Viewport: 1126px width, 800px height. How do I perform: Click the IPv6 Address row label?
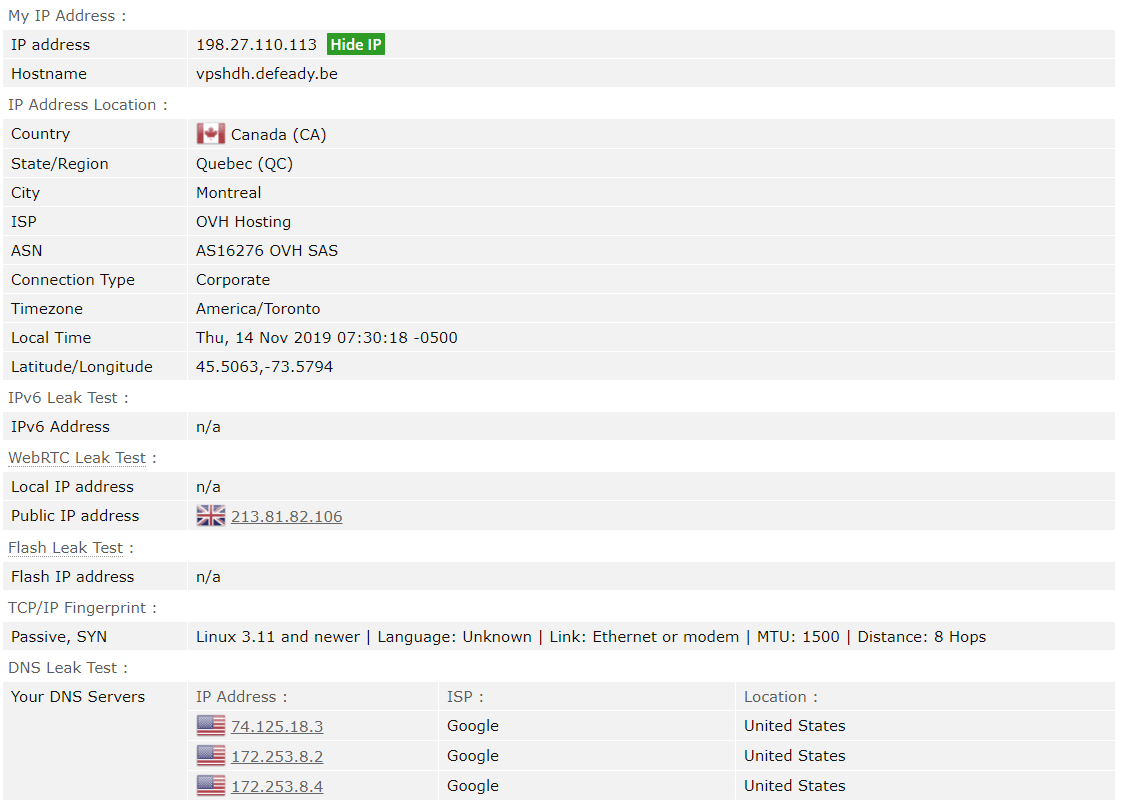tap(60, 427)
